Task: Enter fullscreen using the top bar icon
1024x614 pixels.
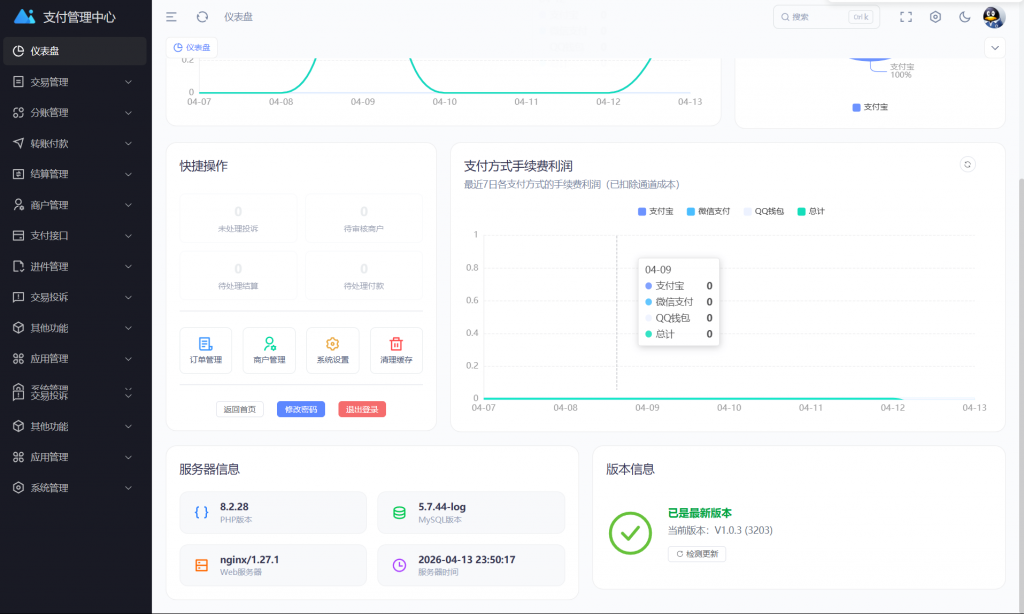Action: [x=904, y=16]
